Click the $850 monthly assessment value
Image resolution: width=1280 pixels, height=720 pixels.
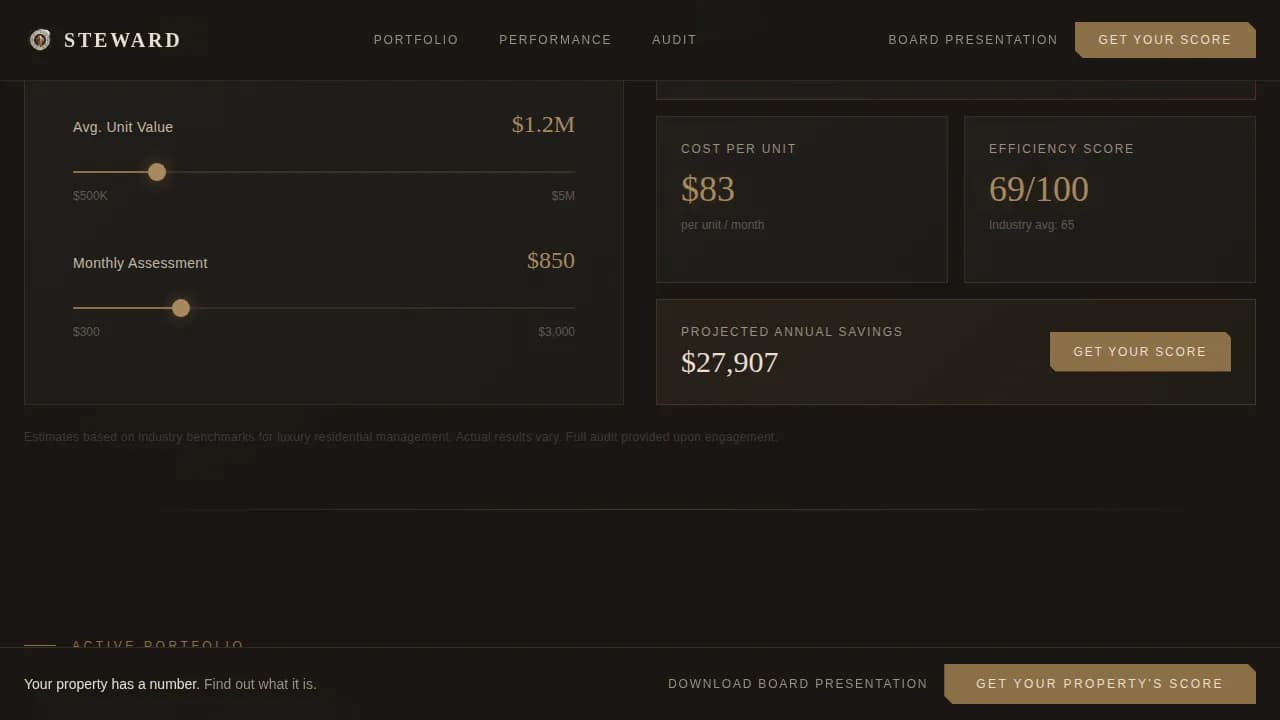[x=551, y=260]
